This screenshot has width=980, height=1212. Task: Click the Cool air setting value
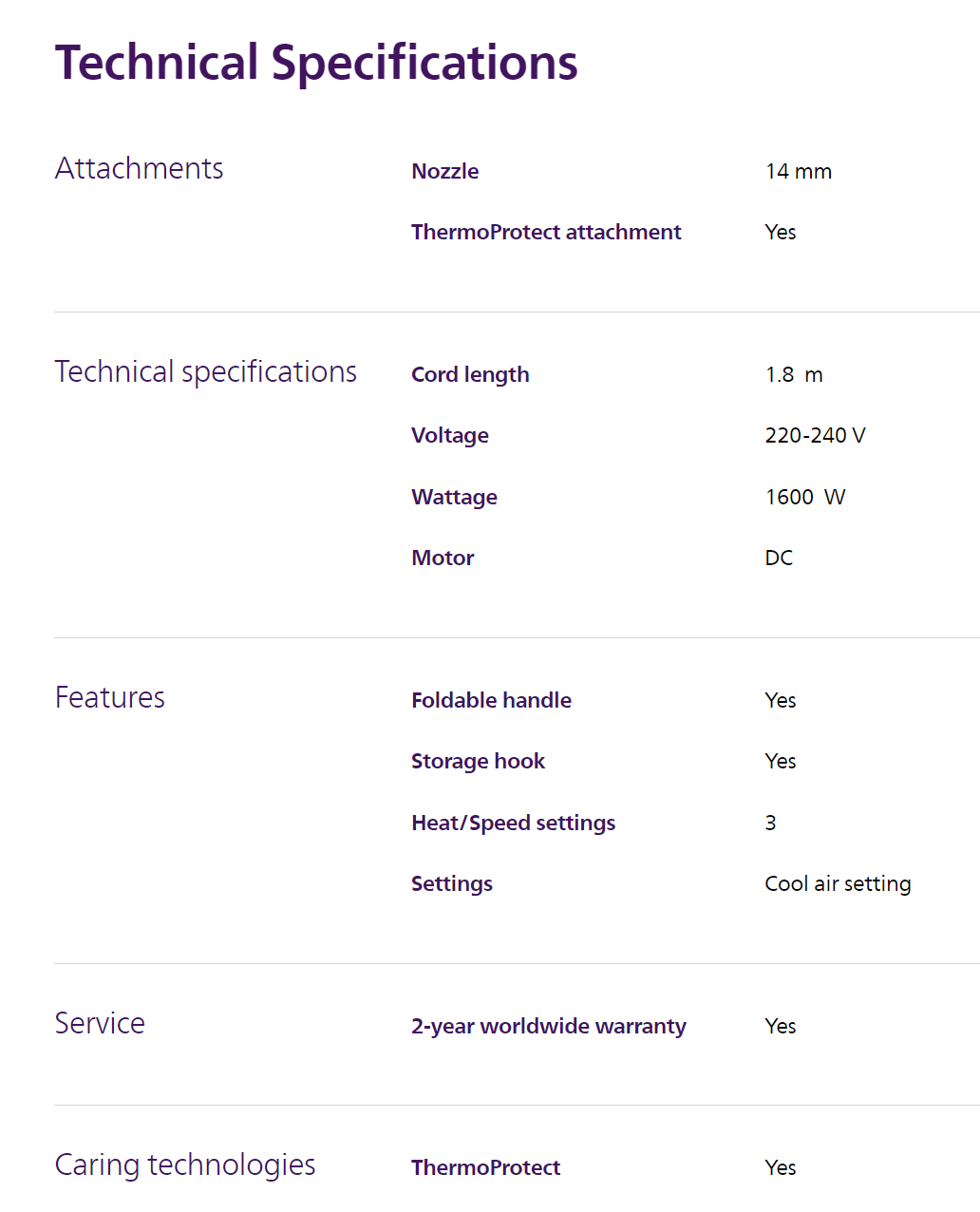[838, 883]
